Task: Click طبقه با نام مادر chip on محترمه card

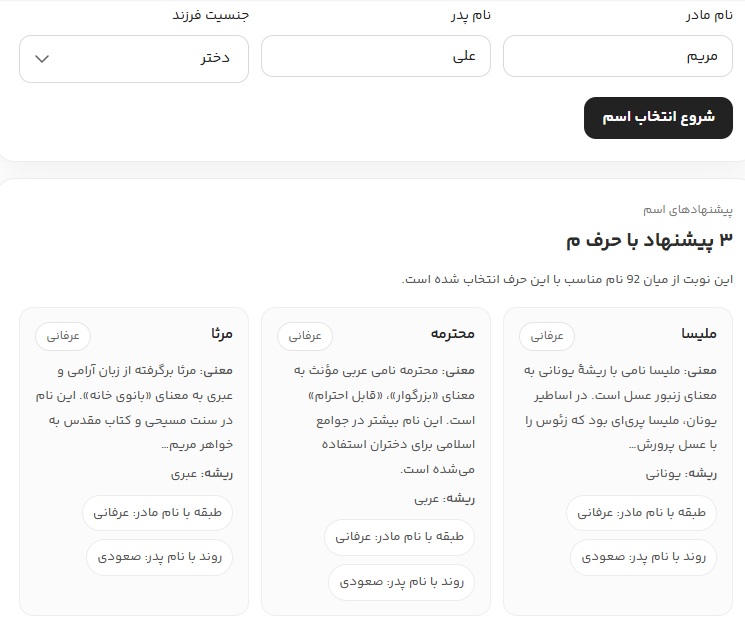Action: pos(400,537)
